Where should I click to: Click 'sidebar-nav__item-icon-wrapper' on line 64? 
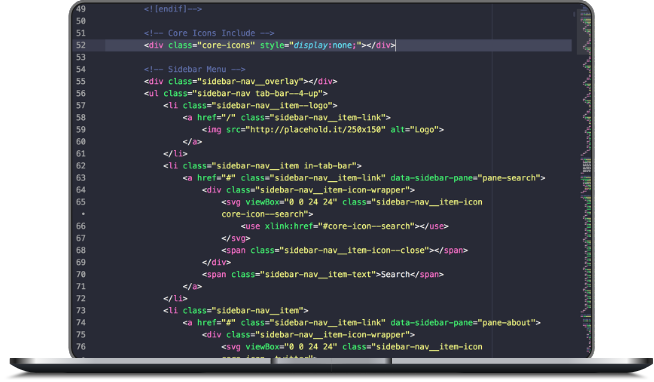[332, 190]
